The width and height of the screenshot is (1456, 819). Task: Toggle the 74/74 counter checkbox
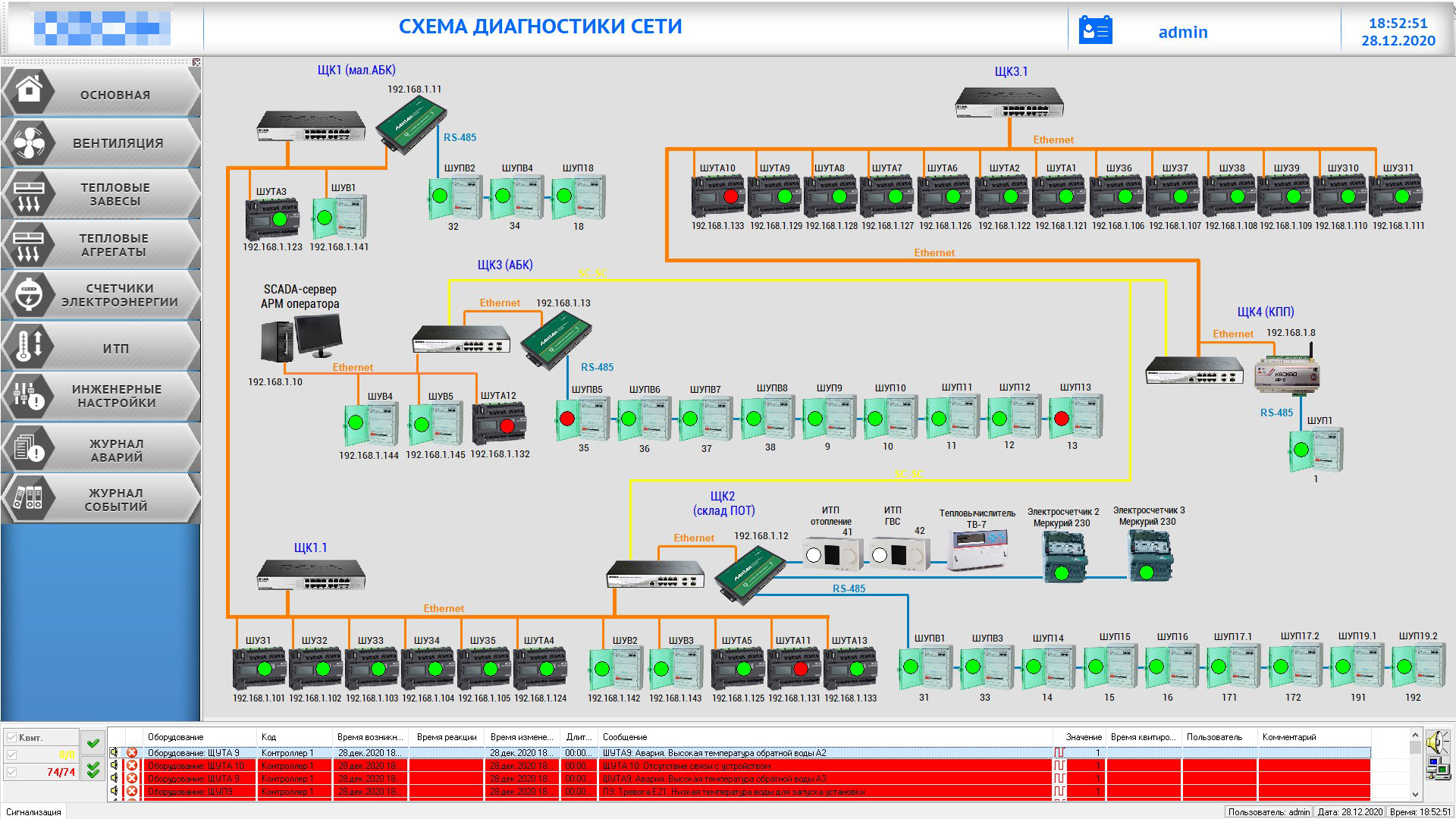coord(11,772)
